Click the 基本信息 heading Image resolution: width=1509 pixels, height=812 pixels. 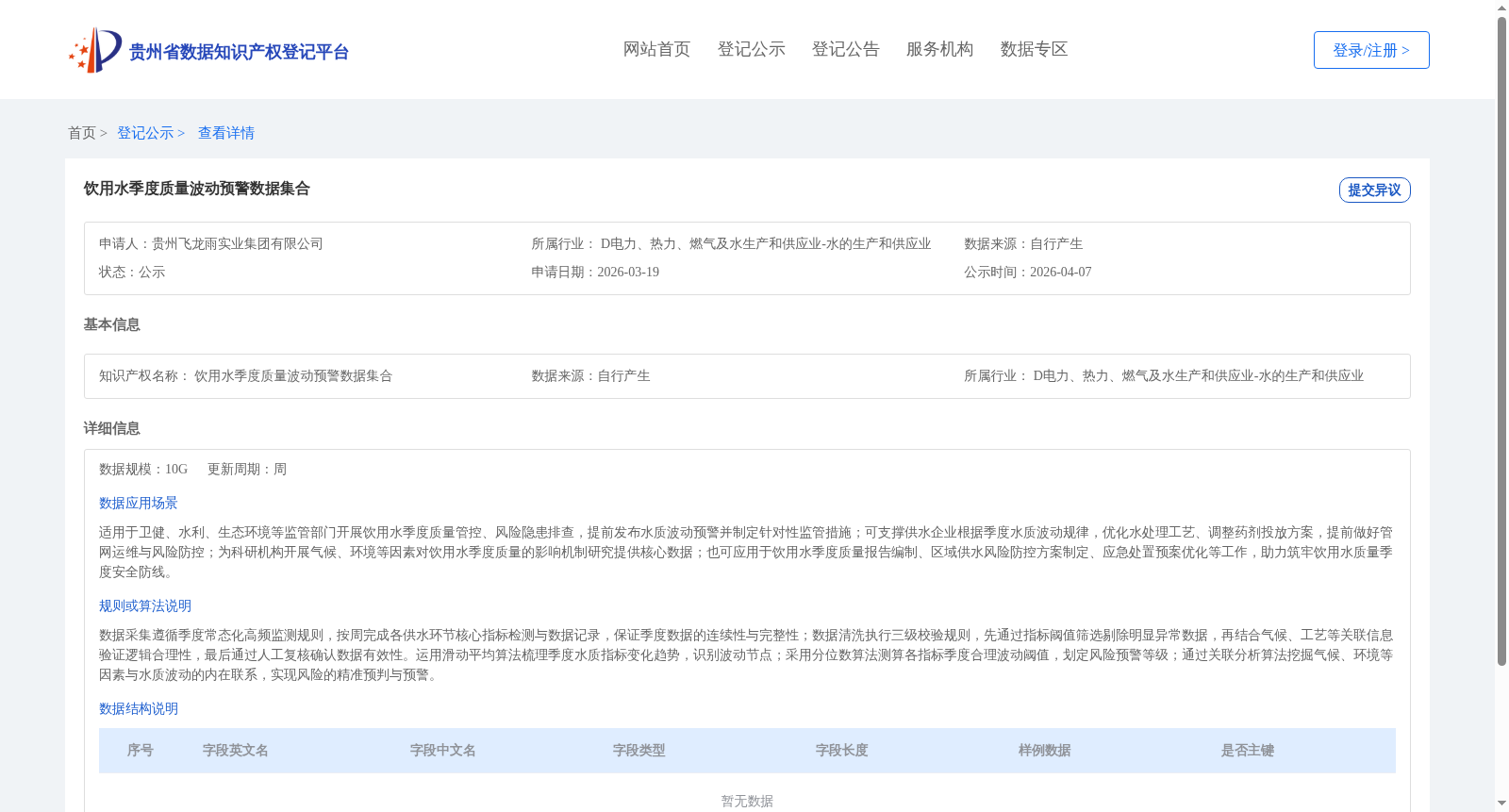[111, 324]
